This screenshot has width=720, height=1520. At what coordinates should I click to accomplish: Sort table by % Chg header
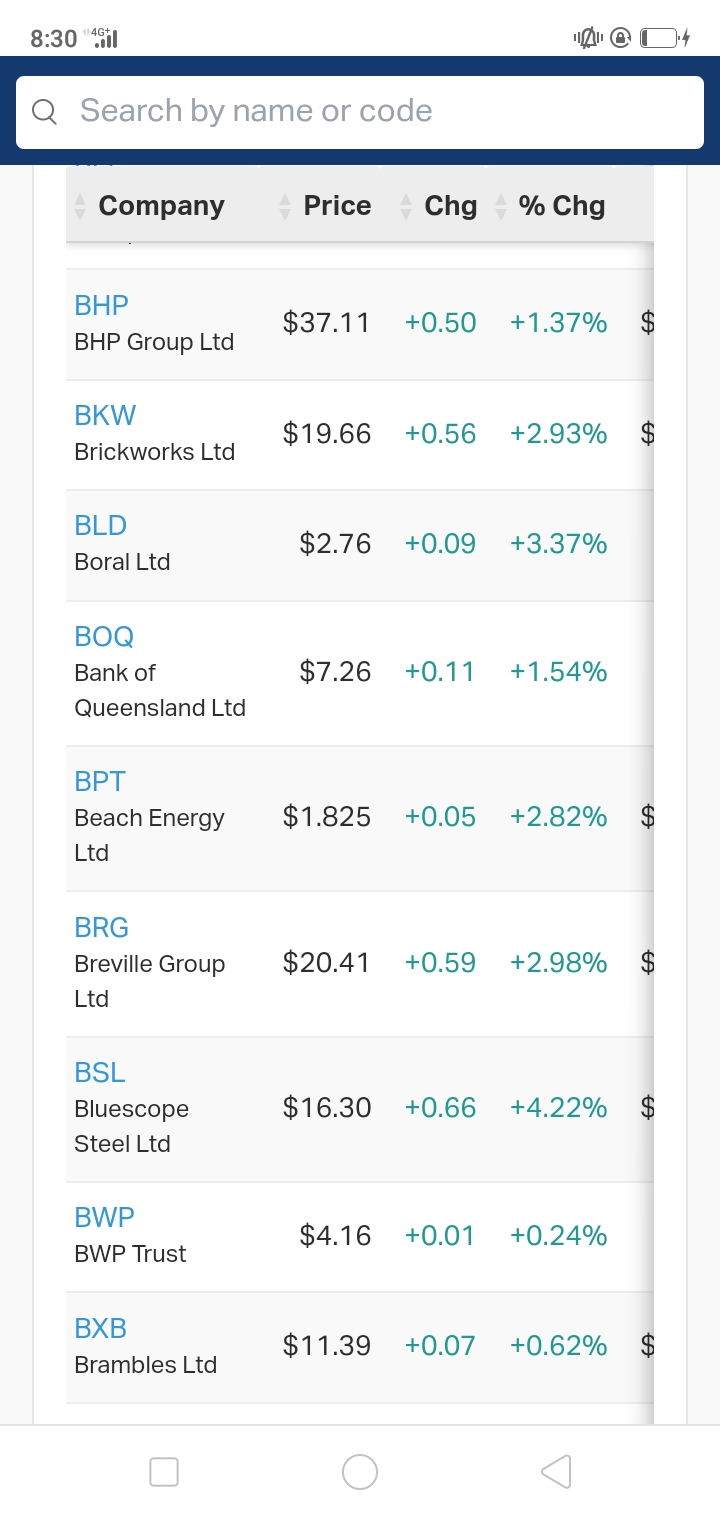click(562, 206)
